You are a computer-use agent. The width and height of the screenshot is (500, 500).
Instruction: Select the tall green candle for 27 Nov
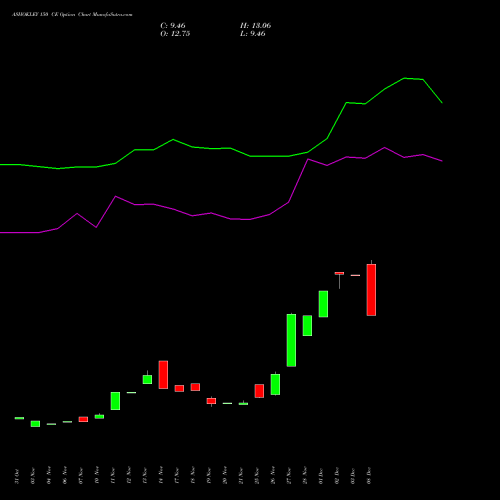[291, 340]
